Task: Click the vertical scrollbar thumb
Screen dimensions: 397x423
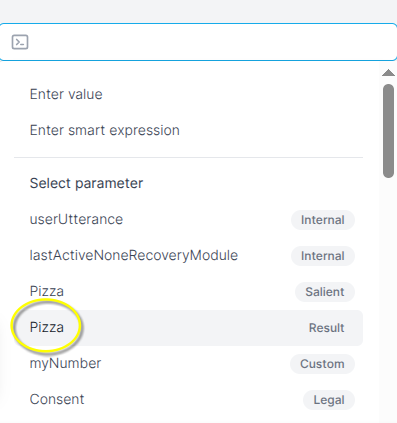Action: (x=389, y=131)
